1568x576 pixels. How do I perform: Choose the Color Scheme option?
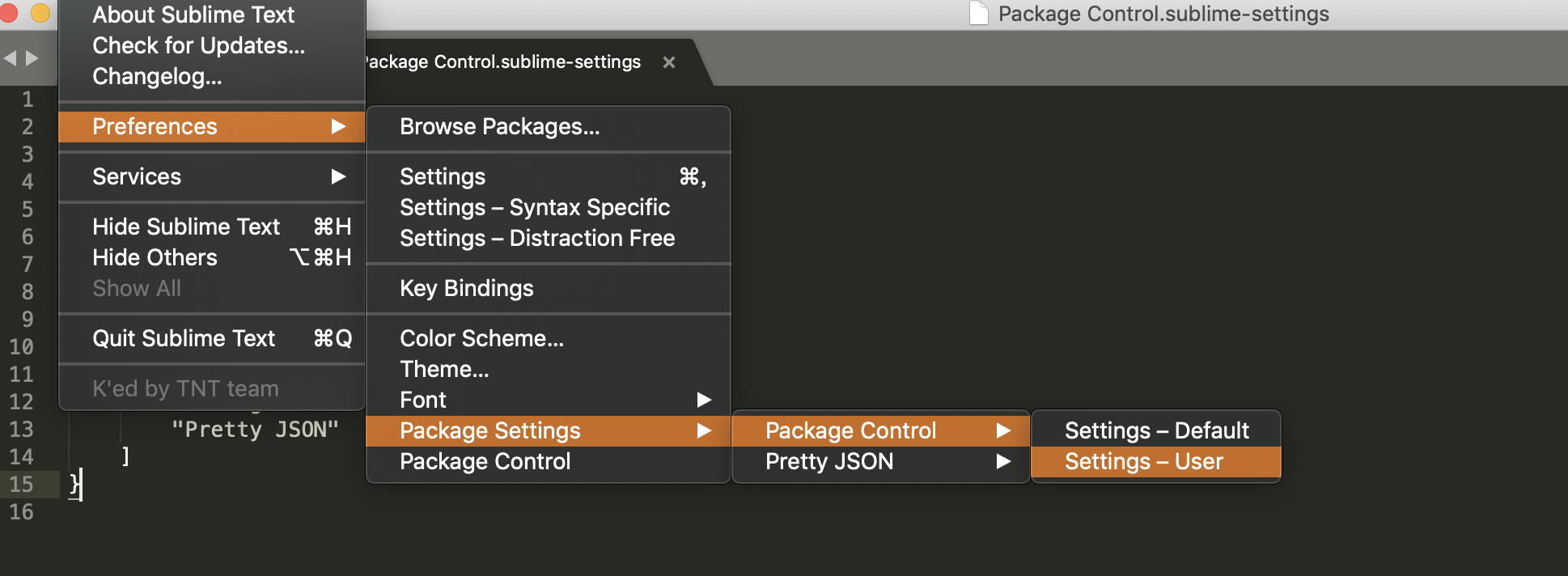pos(549,338)
